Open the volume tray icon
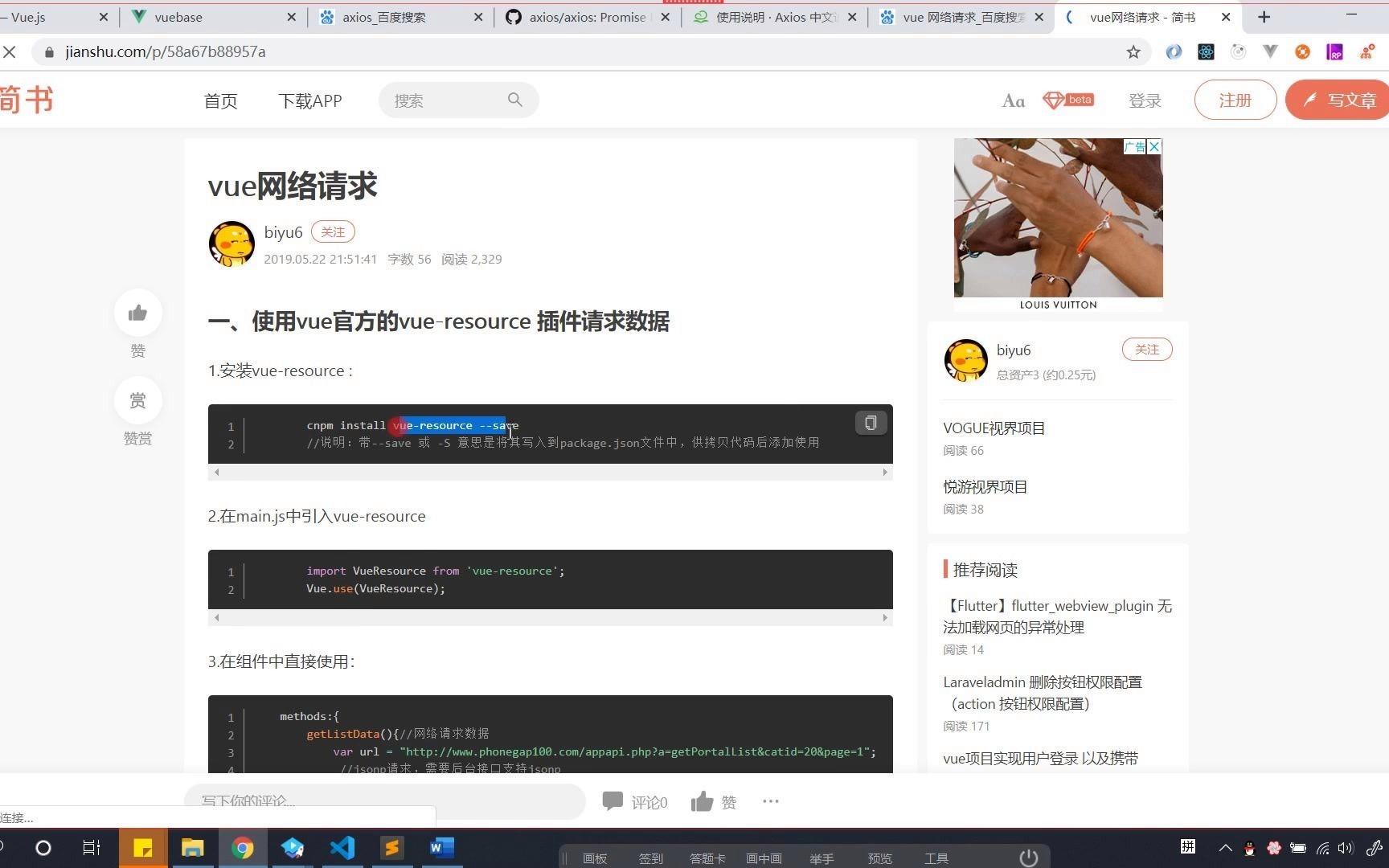 [x=1345, y=848]
